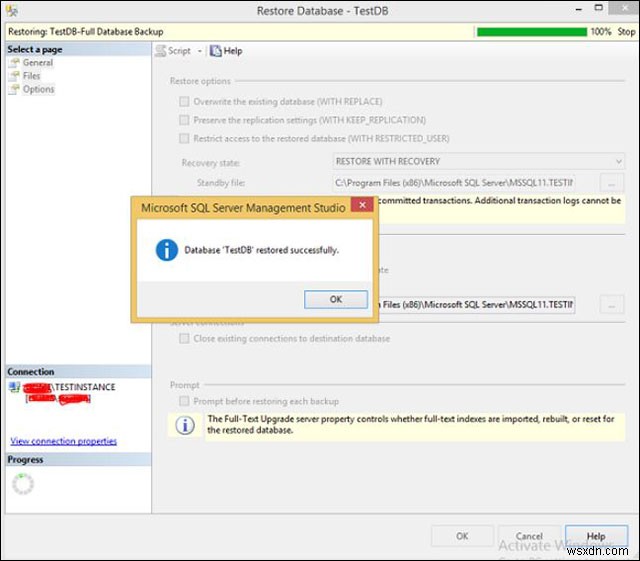Click OK in the restored successfully dialog
The image size is (640, 561).
click(x=336, y=299)
